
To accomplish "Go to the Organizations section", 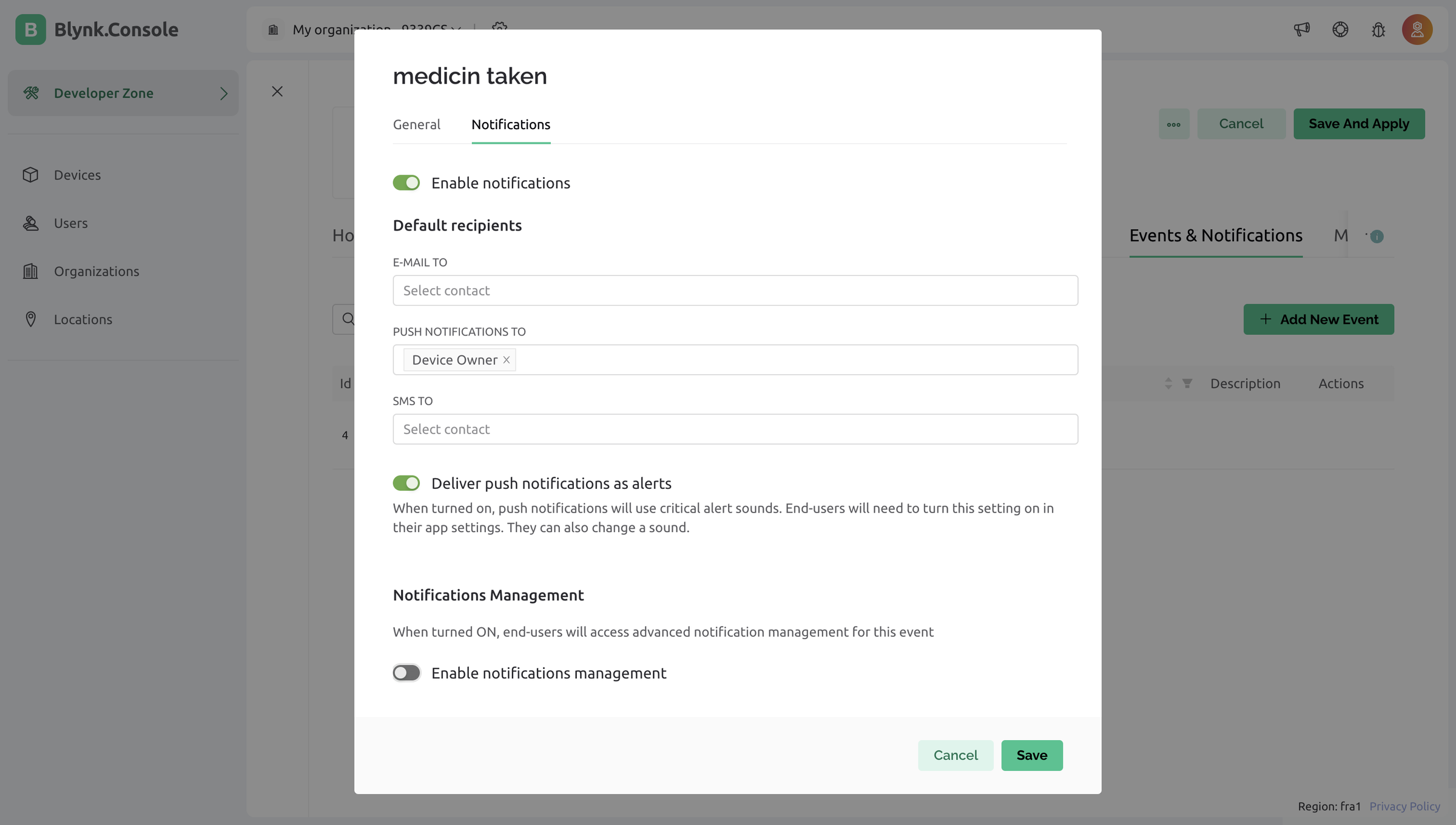I will (x=96, y=271).
